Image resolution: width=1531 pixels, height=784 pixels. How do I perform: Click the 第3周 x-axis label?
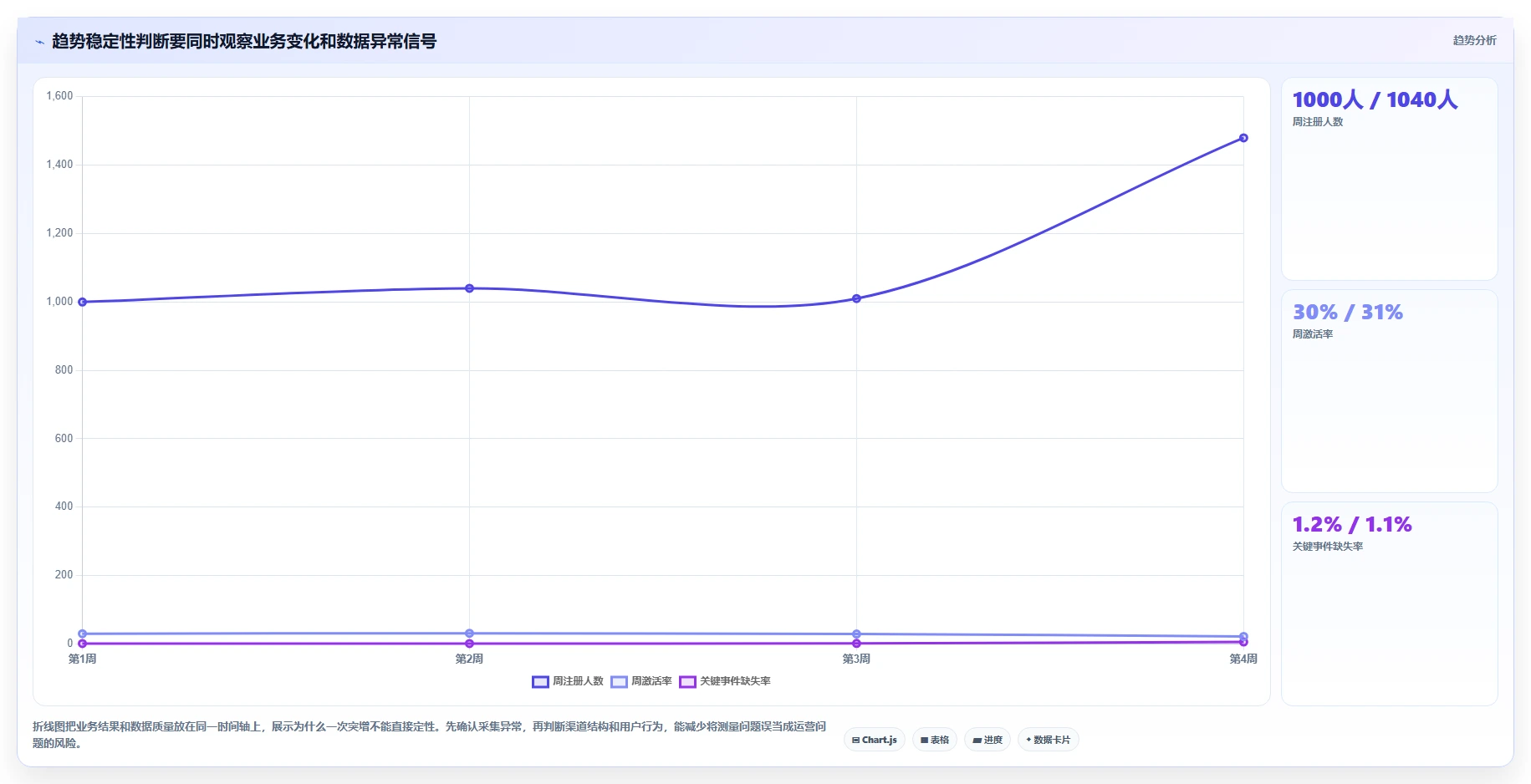click(856, 659)
